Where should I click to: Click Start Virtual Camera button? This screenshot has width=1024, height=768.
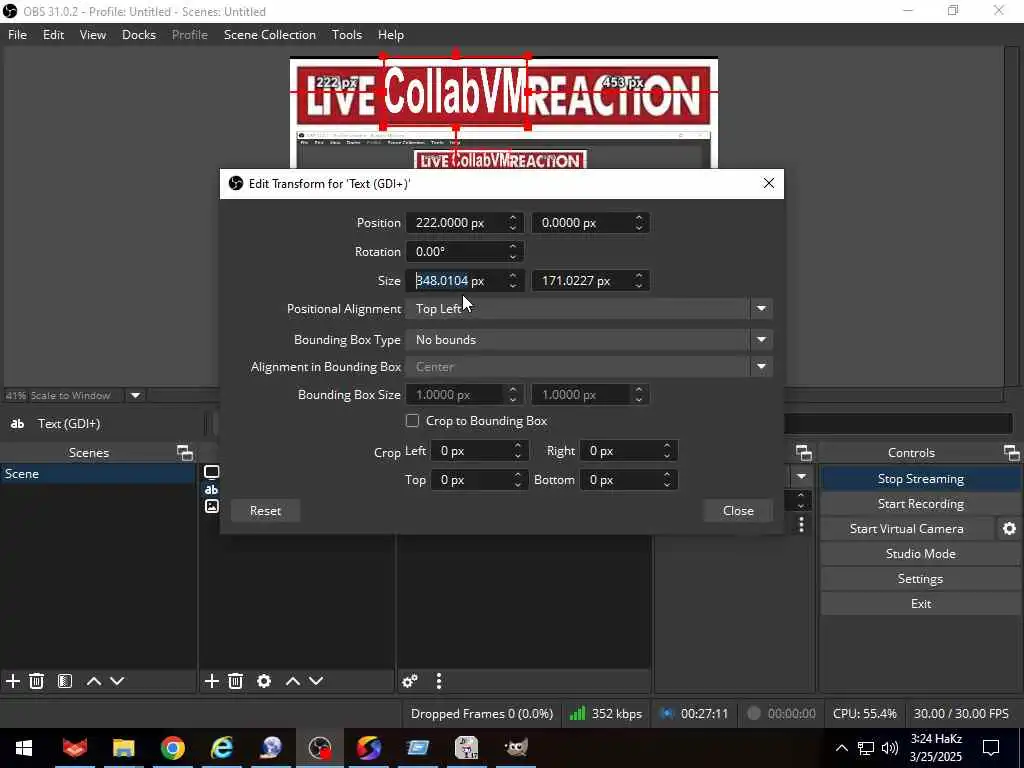[906, 529]
